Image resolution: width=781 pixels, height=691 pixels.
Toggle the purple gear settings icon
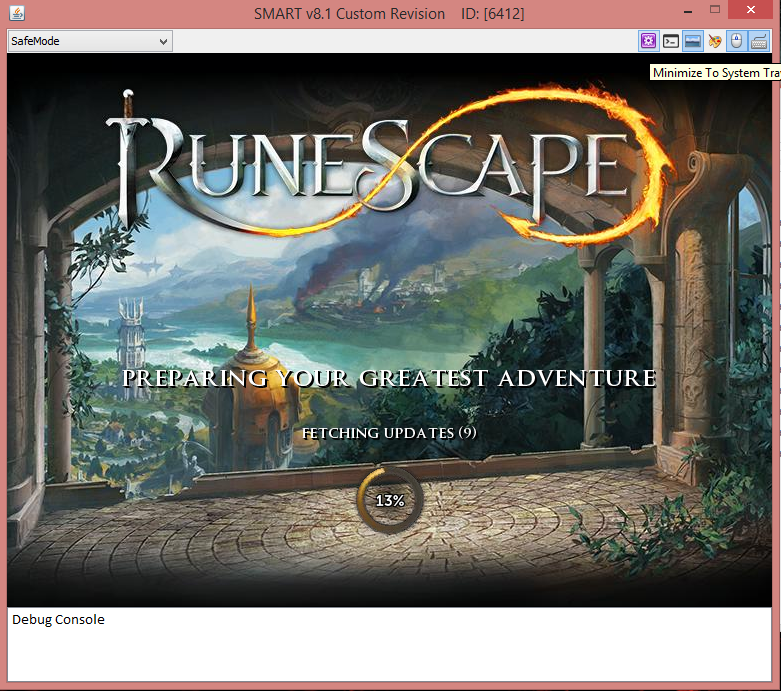(x=648, y=41)
